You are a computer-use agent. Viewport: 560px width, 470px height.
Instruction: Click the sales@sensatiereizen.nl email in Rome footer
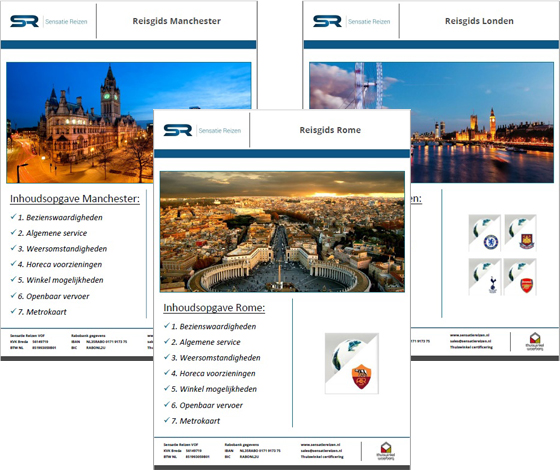321,451
